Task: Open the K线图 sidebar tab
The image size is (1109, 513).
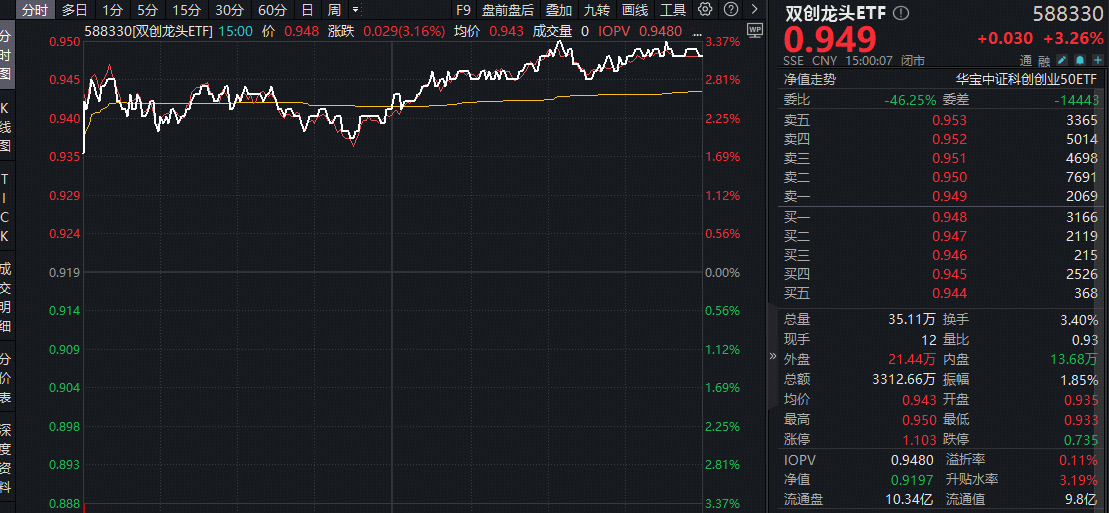Action: point(6,125)
